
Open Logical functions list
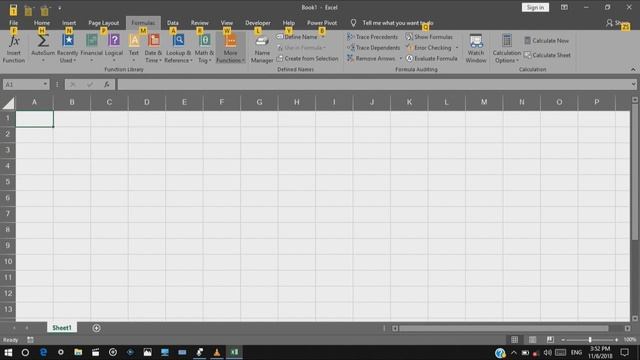click(x=114, y=48)
